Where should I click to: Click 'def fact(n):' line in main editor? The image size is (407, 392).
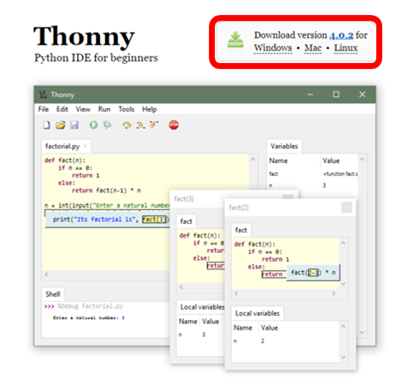pyautogui.click(x=65, y=160)
